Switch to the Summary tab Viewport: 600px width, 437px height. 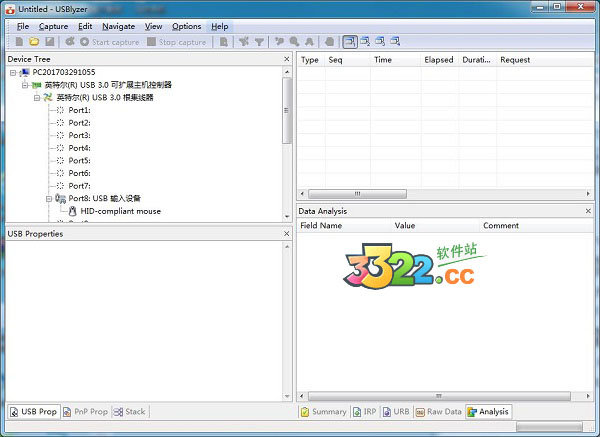point(324,412)
